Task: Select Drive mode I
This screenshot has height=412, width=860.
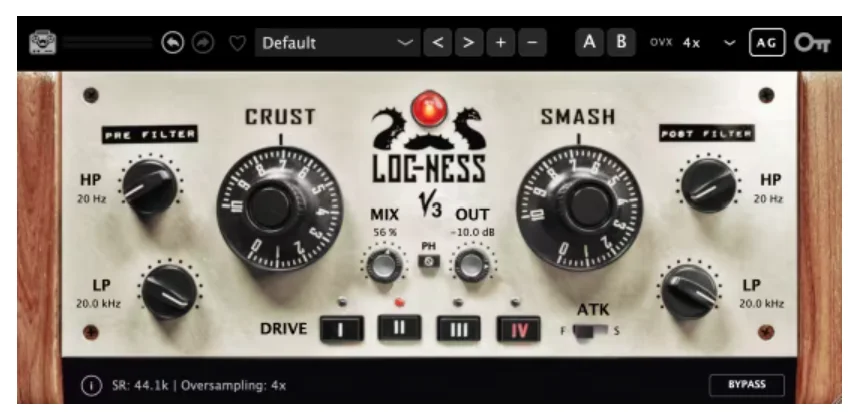Action: [x=341, y=329]
